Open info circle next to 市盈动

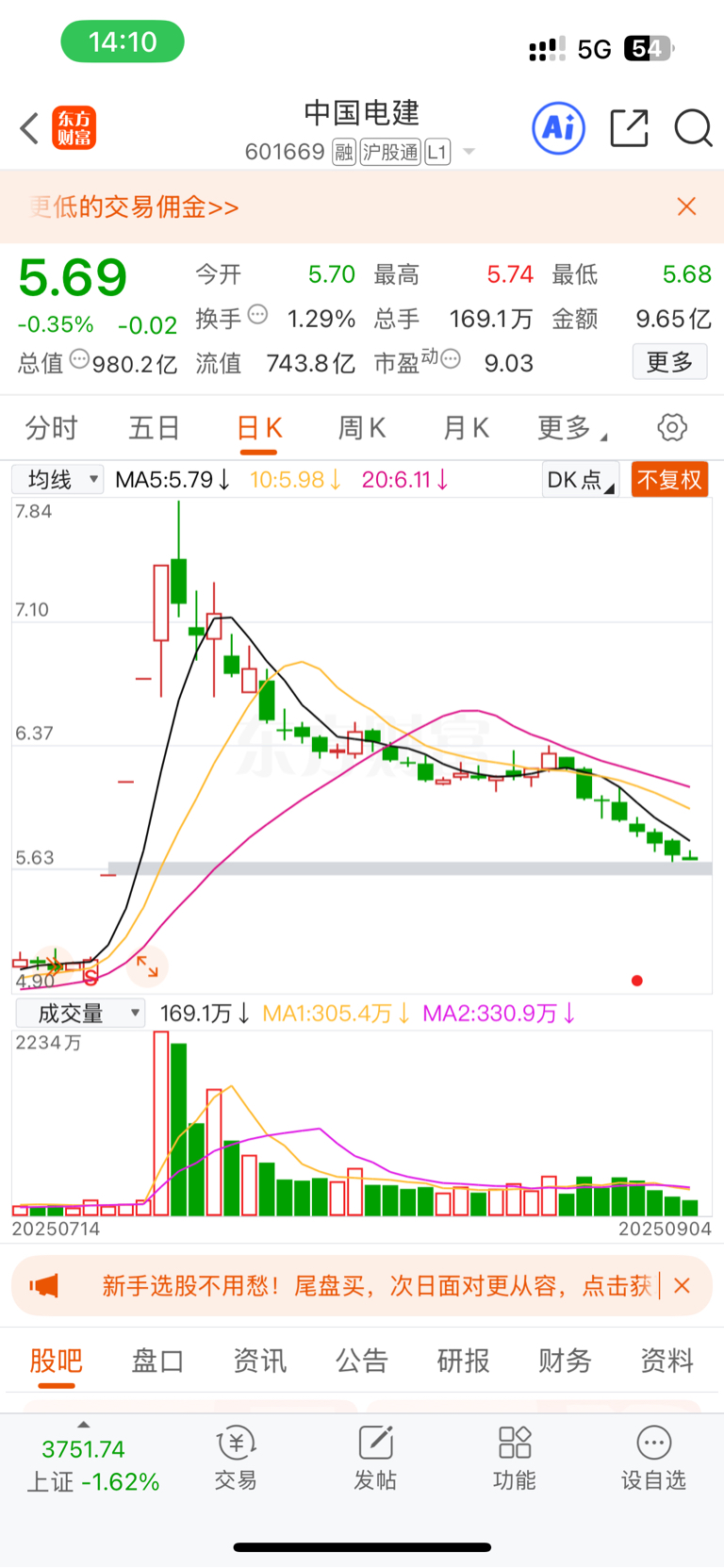pyautogui.click(x=451, y=359)
